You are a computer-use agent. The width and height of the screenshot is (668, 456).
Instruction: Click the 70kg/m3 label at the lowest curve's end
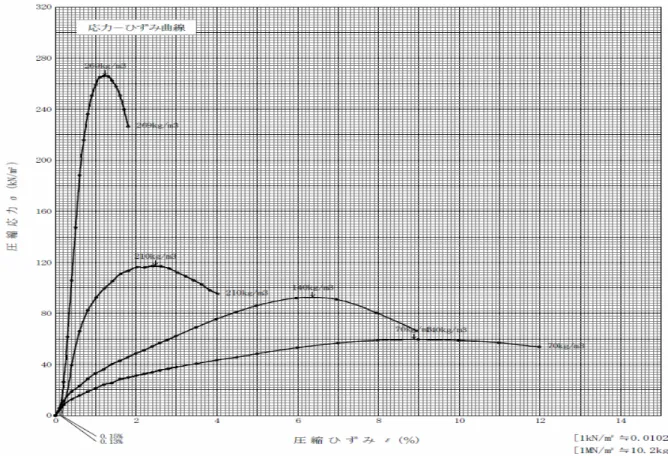566,346
